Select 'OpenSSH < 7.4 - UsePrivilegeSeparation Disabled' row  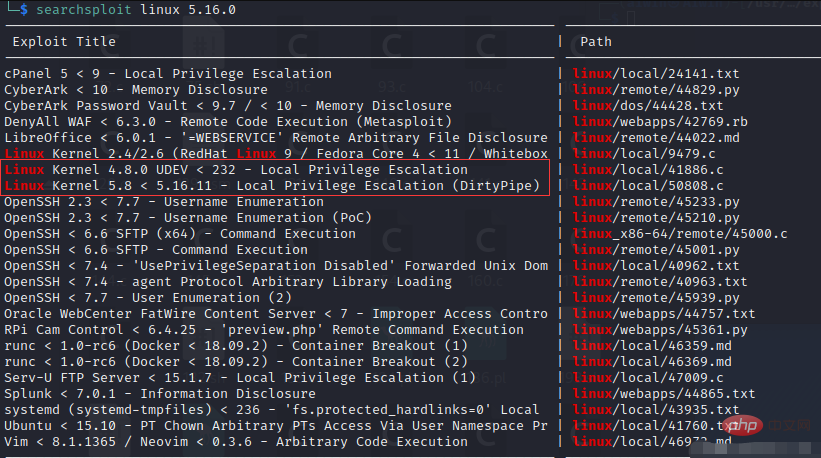pyautogui.click(x=276, y=265)
